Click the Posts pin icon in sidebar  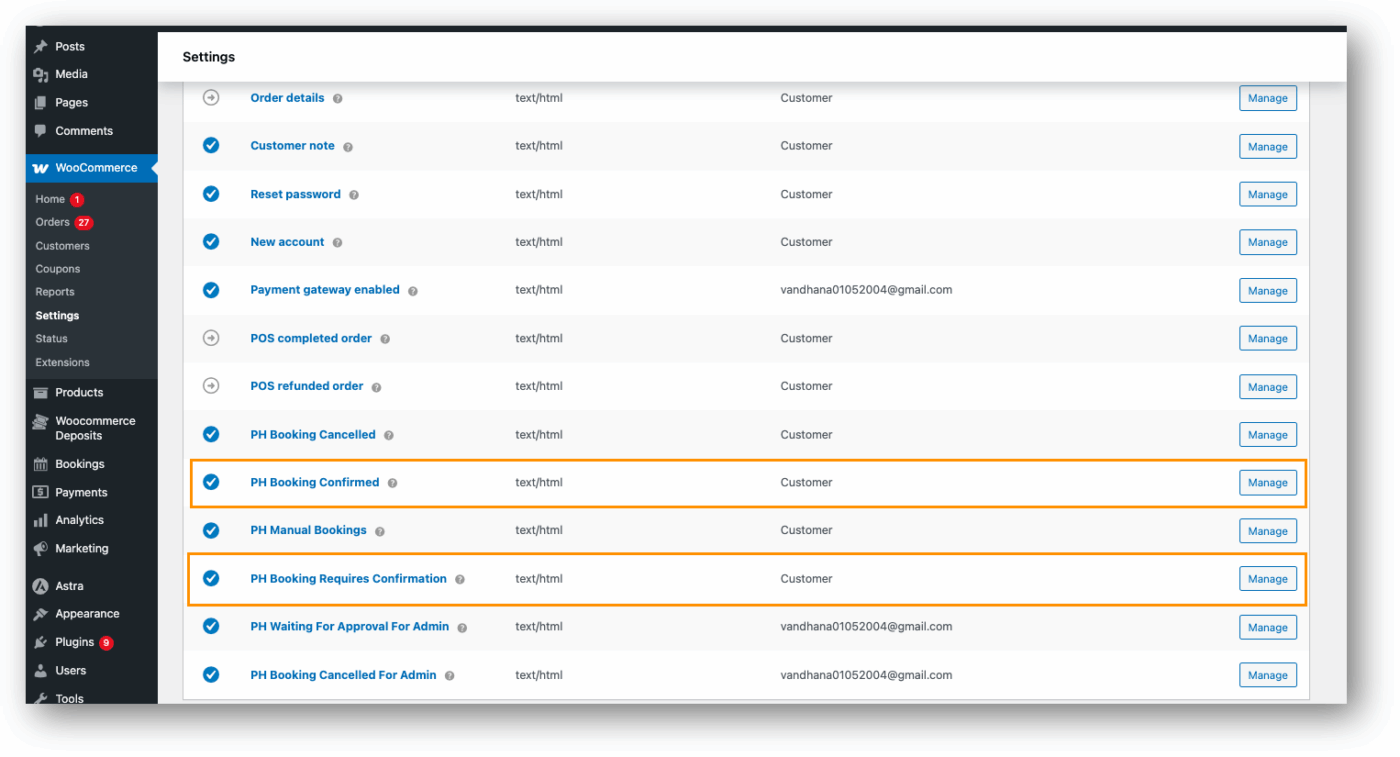point(41,47)
